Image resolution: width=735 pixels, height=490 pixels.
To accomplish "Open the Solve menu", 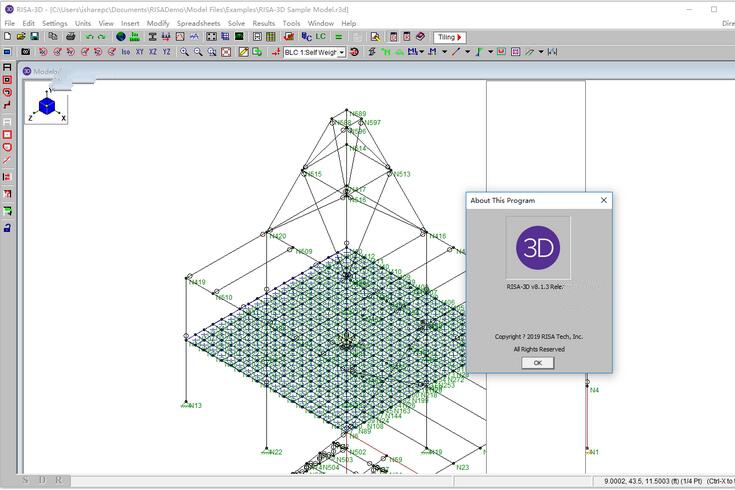I will pos(236,23).
